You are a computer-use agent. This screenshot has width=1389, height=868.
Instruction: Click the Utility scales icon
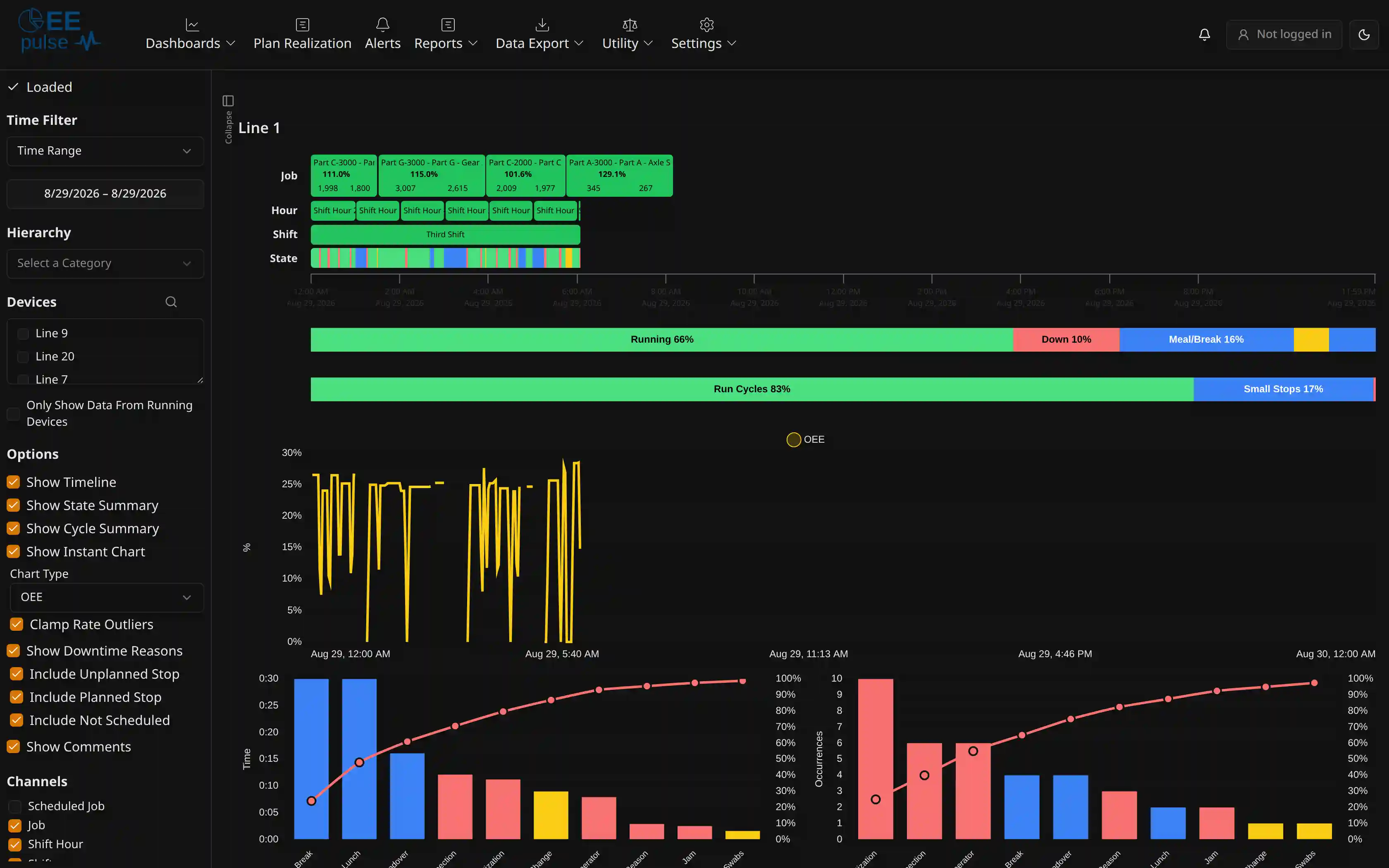(x=630, y=25)
